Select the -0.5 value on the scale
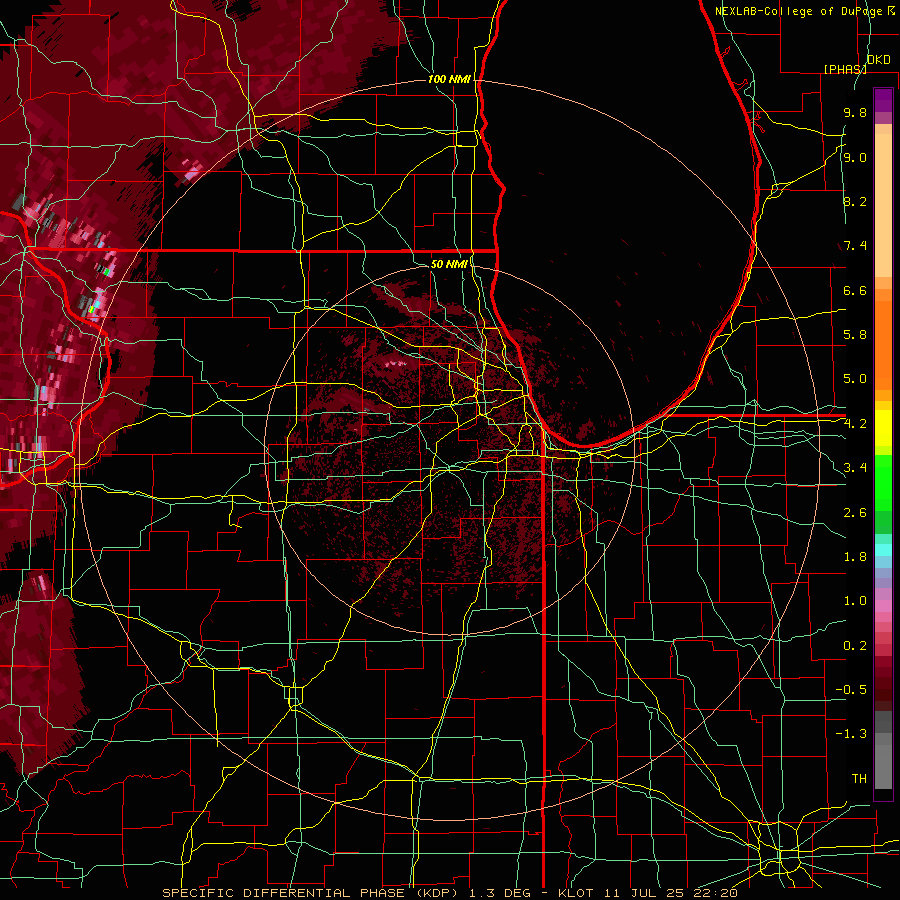This screenshot has height=900, width=900. pyautogui.click(x=851, y=690)
